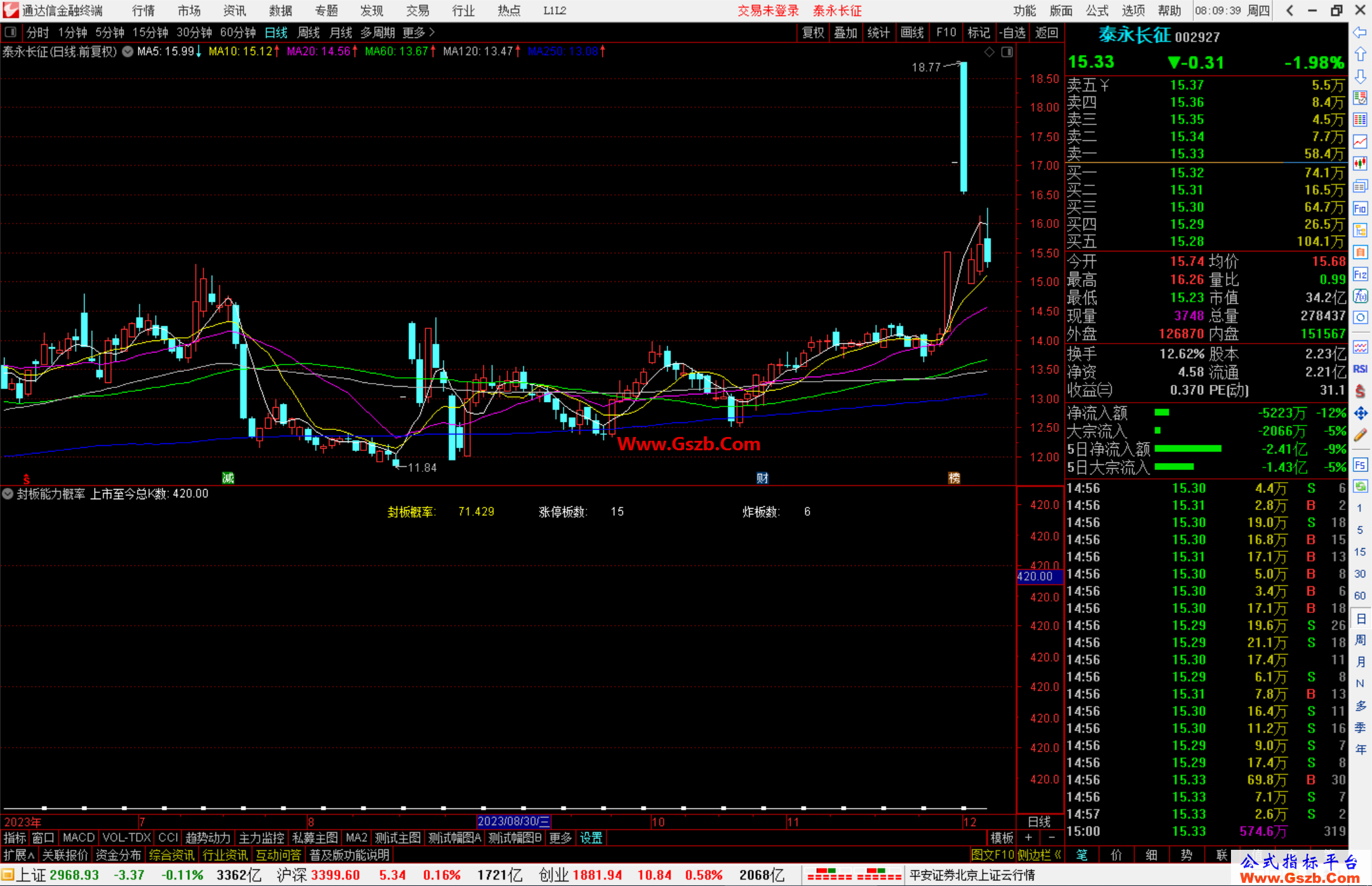Click the formula f(x) sidebar icon
The height and width of the screenshot is (886, 1372).
[1360, 296]
